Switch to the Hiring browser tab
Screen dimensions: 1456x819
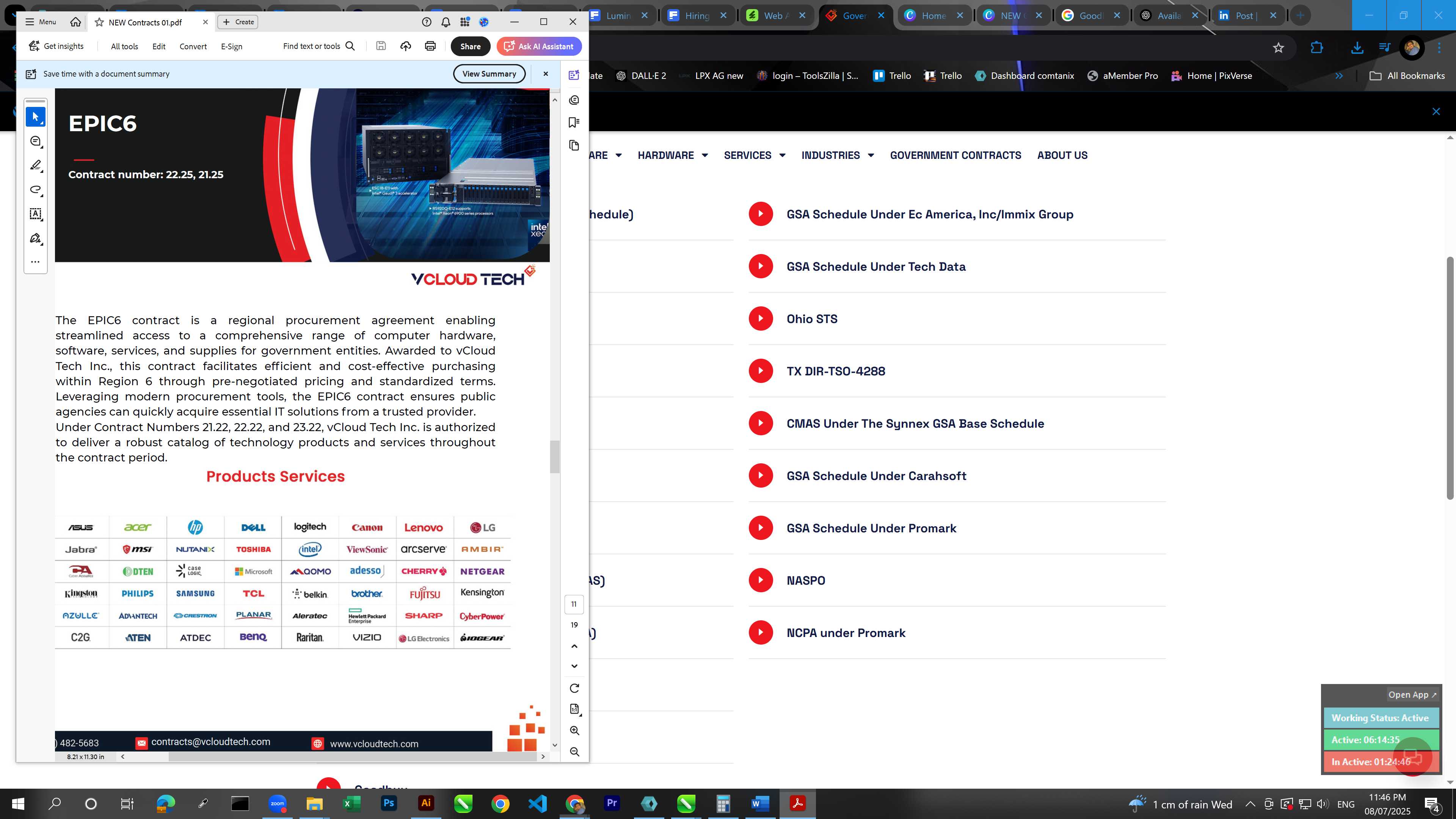click(x=698, y=16)
